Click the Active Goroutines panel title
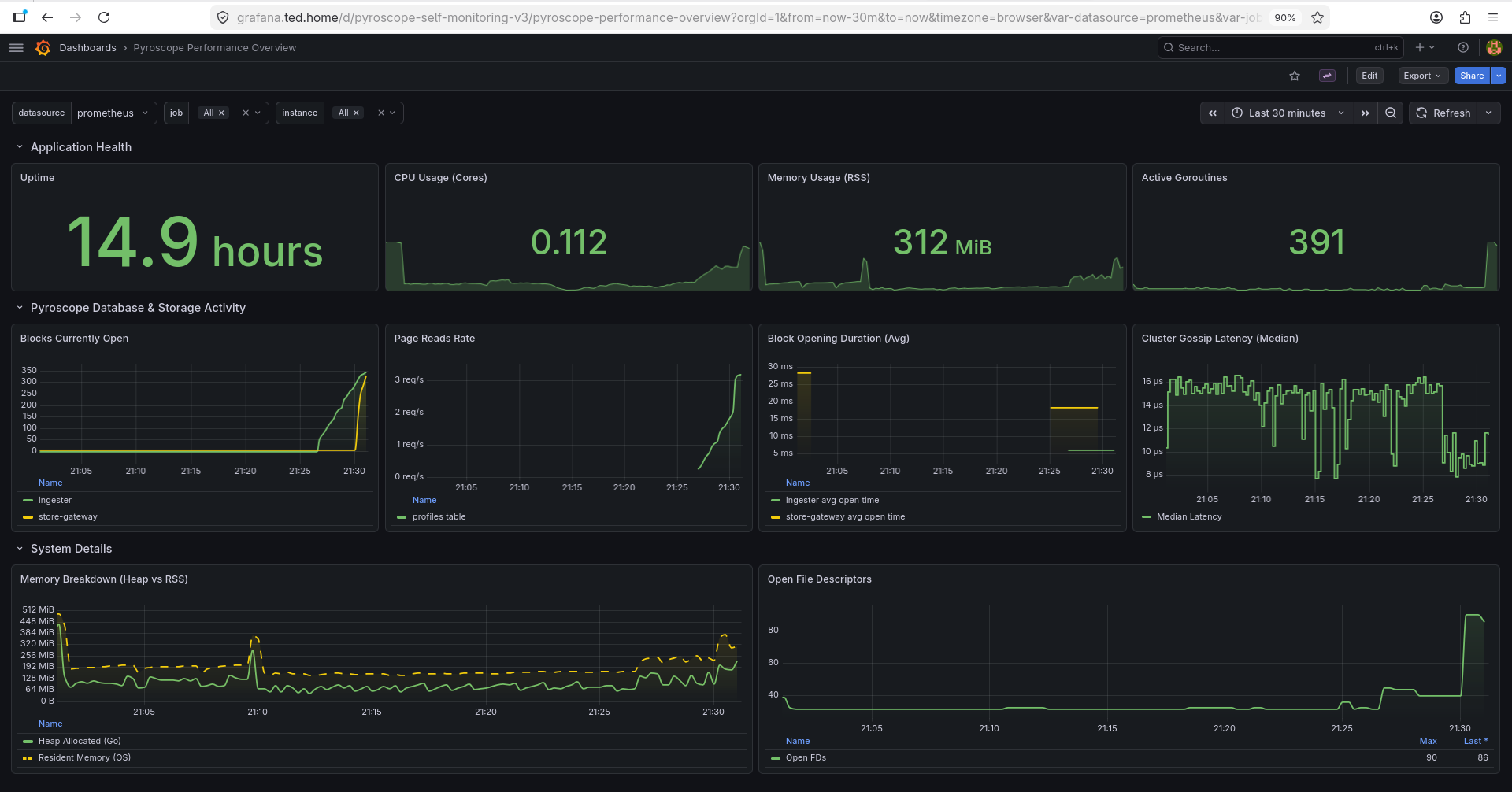1512x792 pixels. 1184,178
